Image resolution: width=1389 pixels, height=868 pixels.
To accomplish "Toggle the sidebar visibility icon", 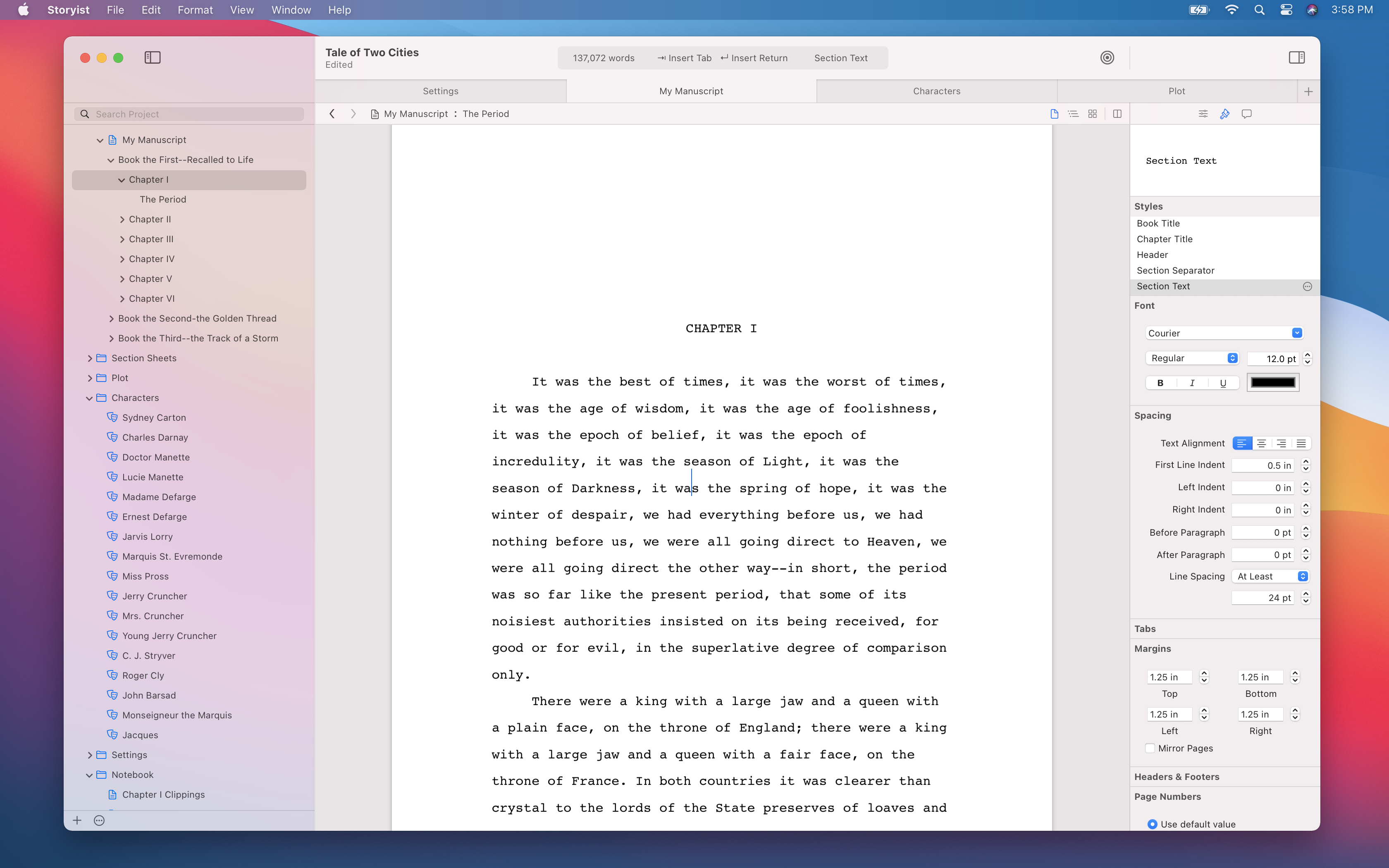I will (152, 57).
